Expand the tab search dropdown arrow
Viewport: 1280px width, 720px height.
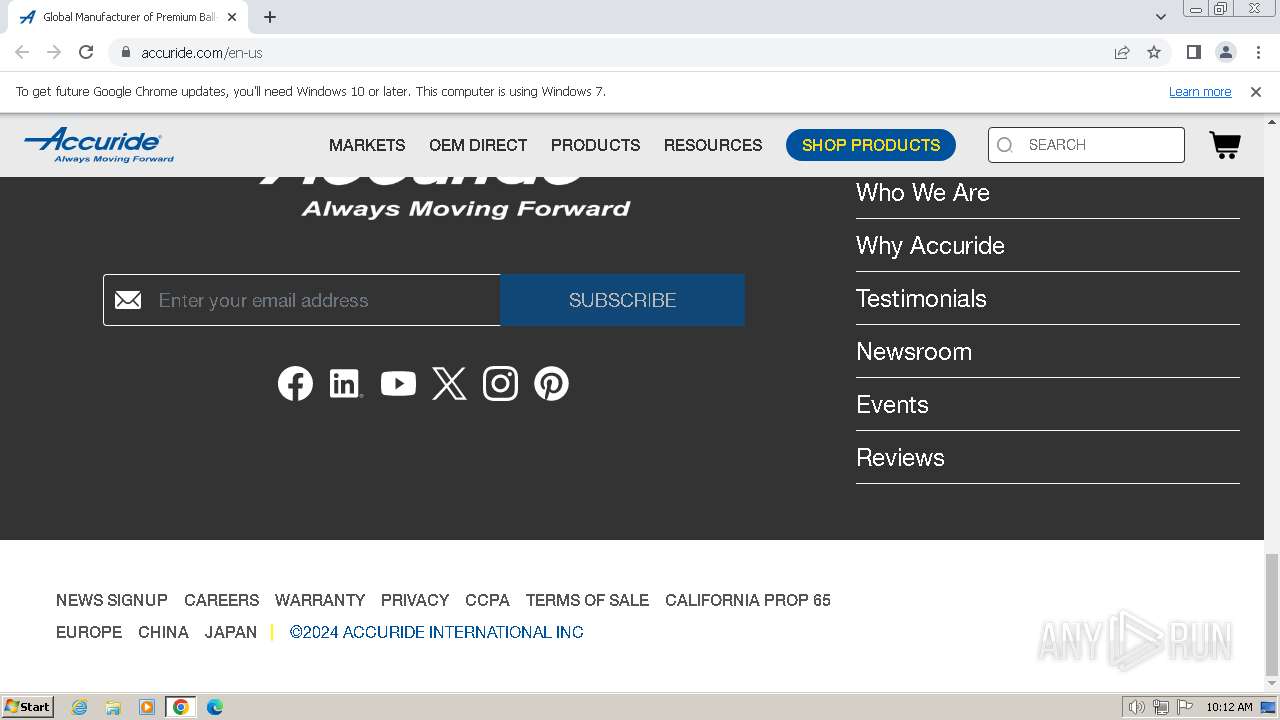[x=1161, y=17]
